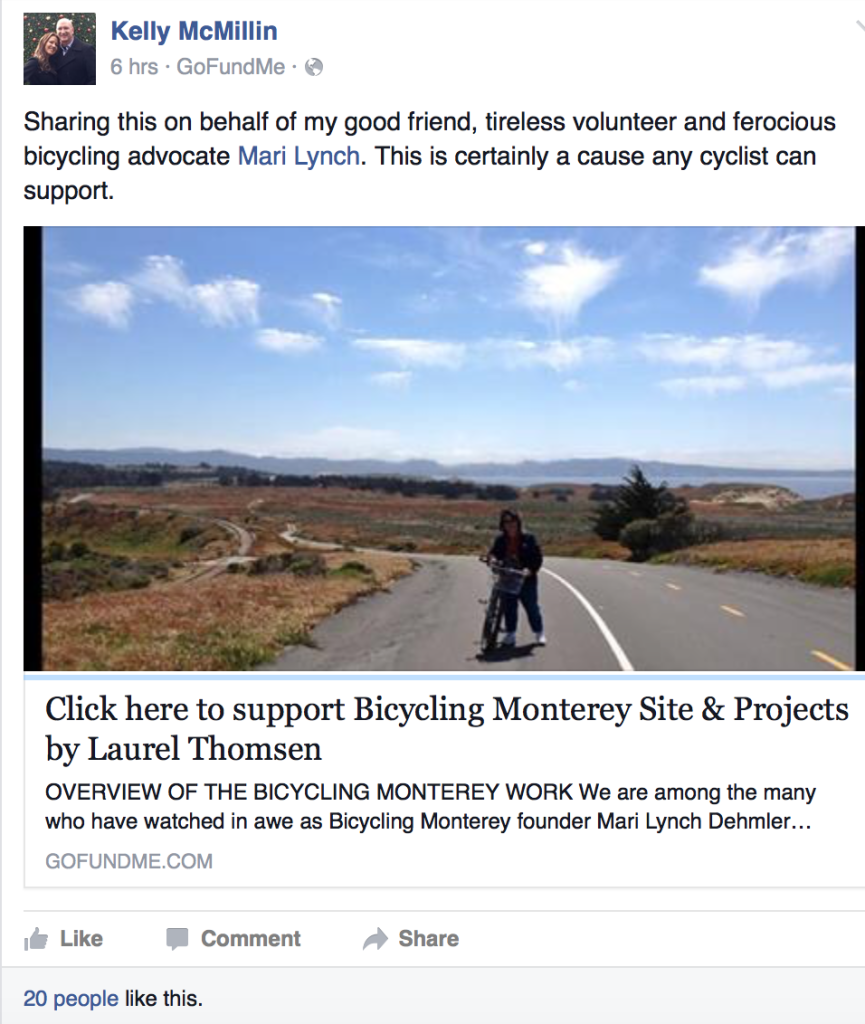Click the GoFundMe source link beside timestamp
865x1024 pixels.
coord(230,68)
